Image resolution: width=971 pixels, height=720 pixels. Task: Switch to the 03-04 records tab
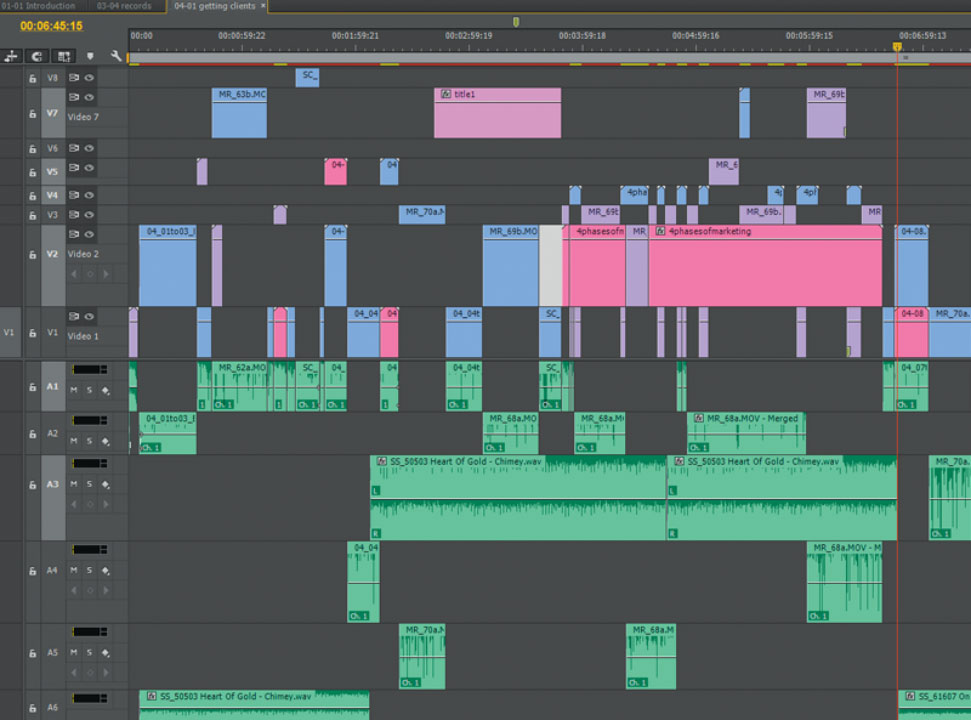(125, 6)
